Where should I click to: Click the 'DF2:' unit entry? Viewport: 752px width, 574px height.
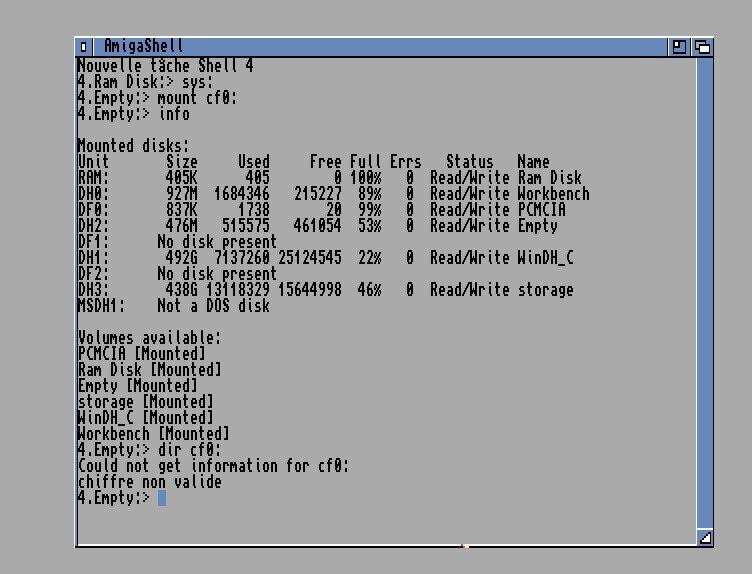tap(94, 274)
